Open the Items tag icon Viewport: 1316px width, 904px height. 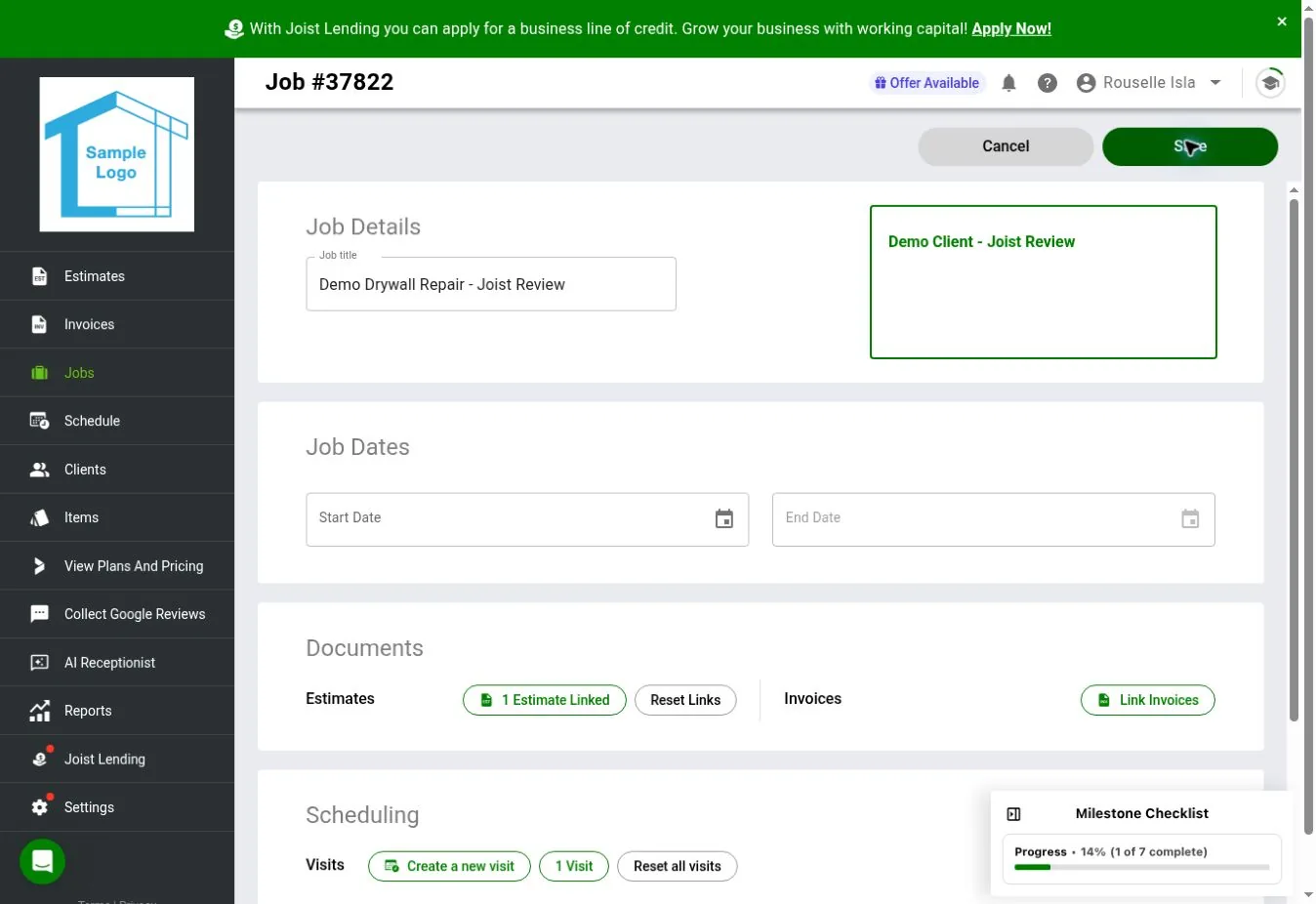click(39, 517)
